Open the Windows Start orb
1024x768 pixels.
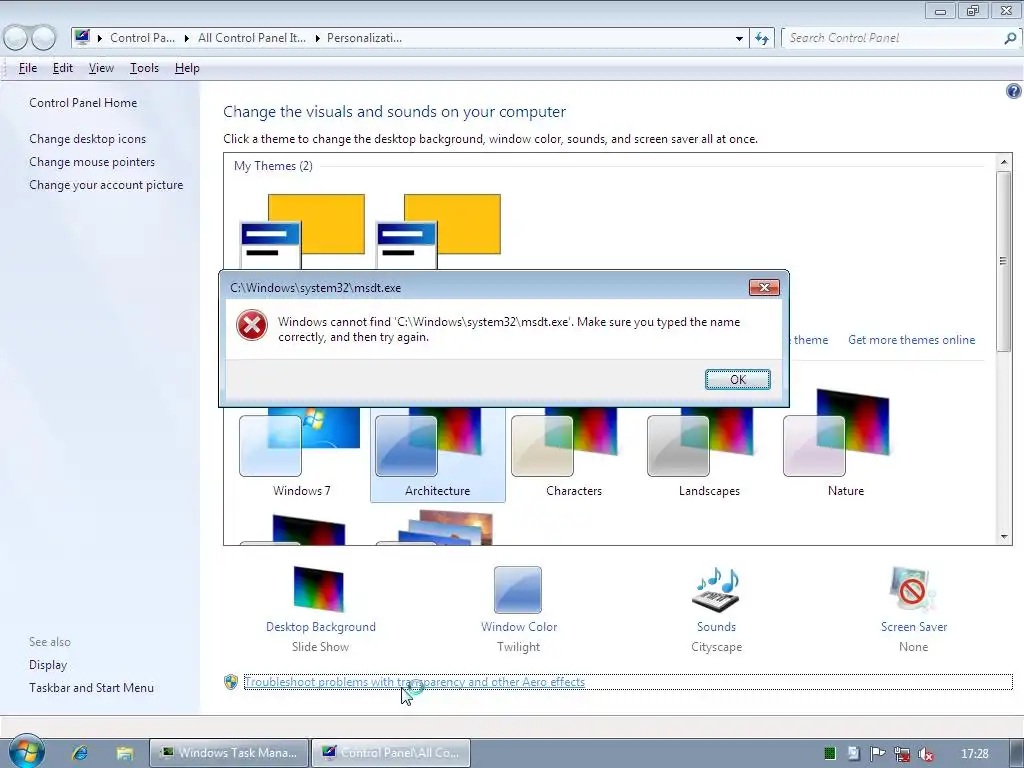point(26,752)
